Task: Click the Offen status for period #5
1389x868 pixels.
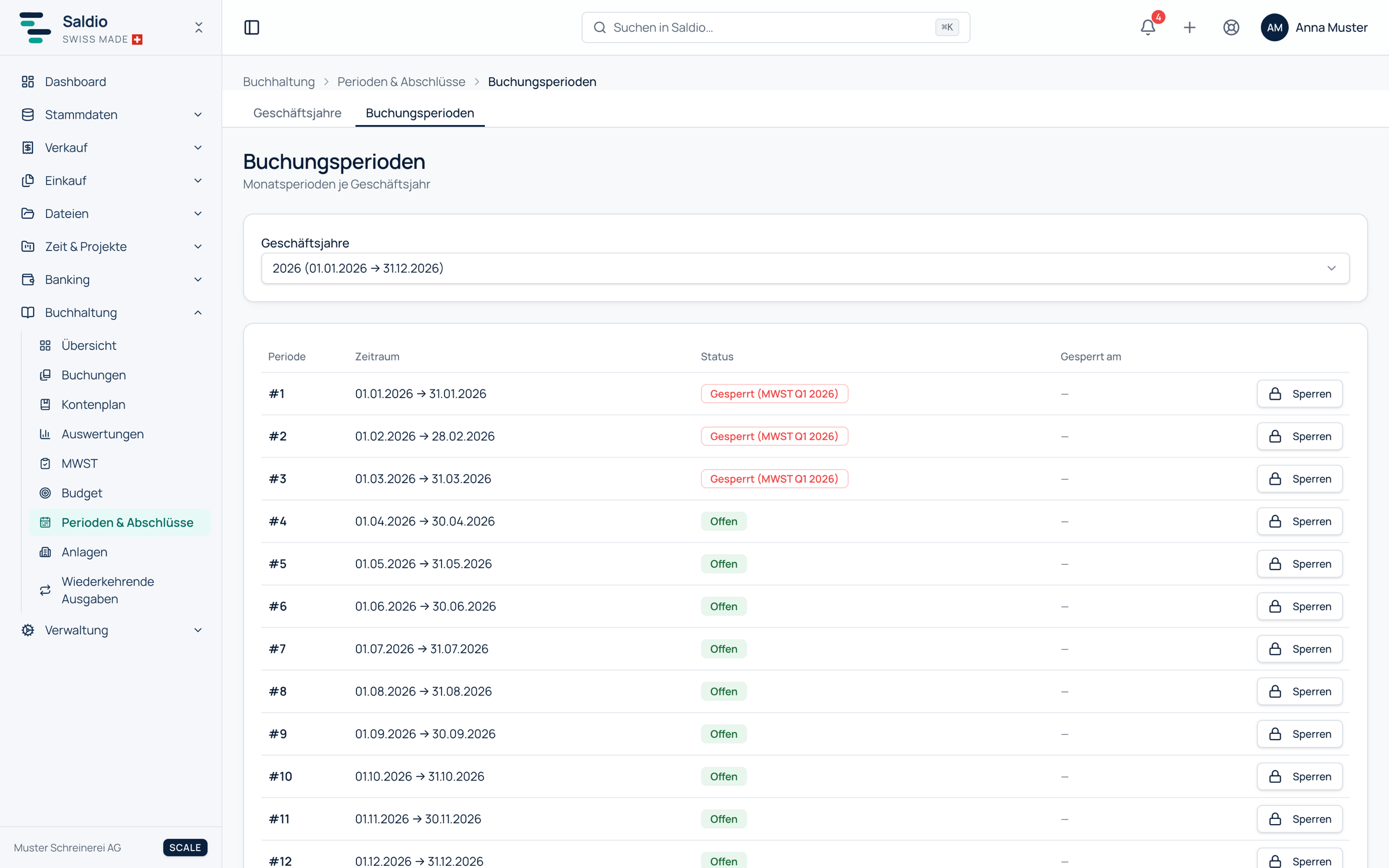Action: (x=723, y=564)
